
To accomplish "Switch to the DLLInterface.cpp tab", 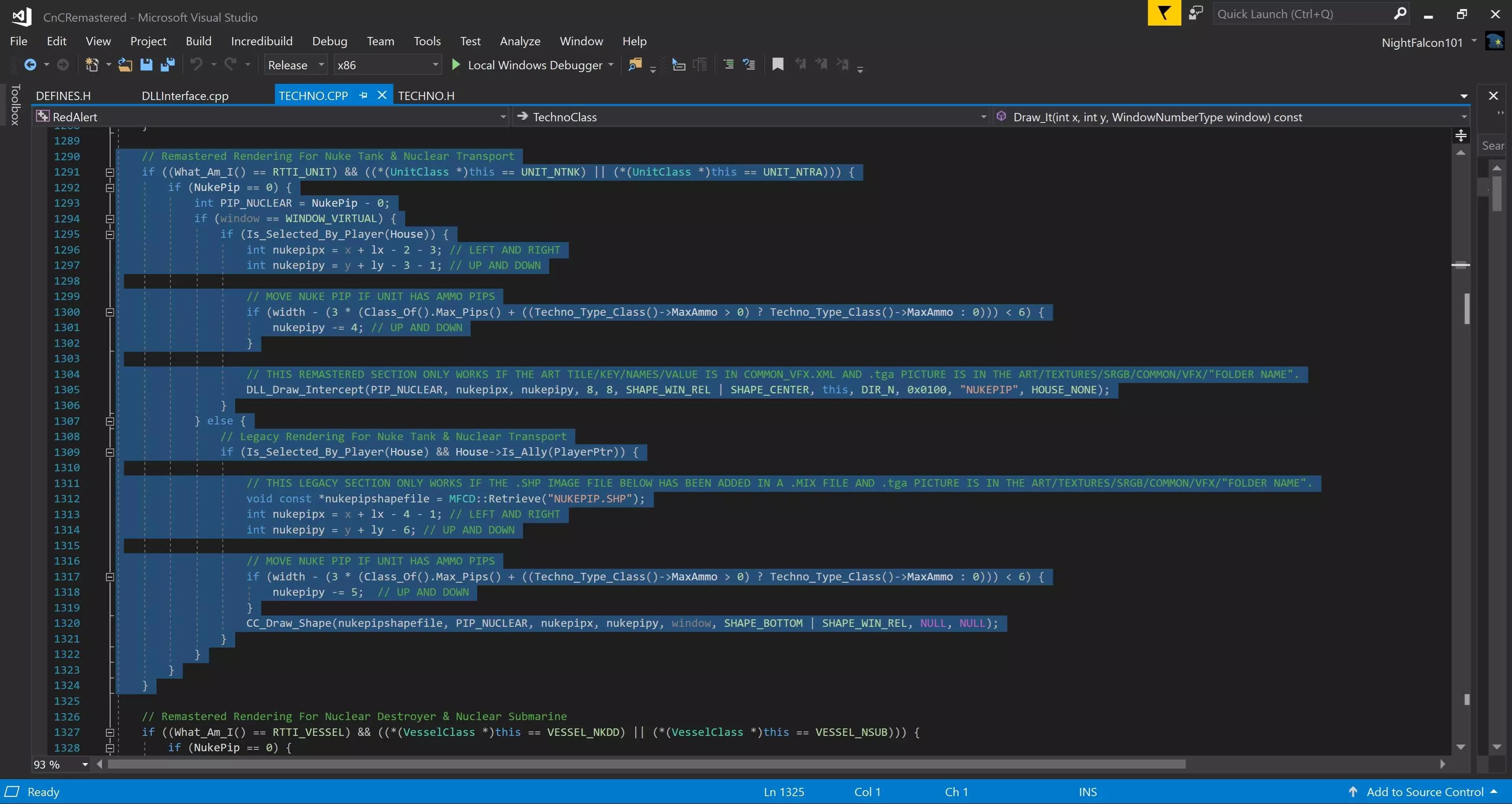I will click(185, 96).
